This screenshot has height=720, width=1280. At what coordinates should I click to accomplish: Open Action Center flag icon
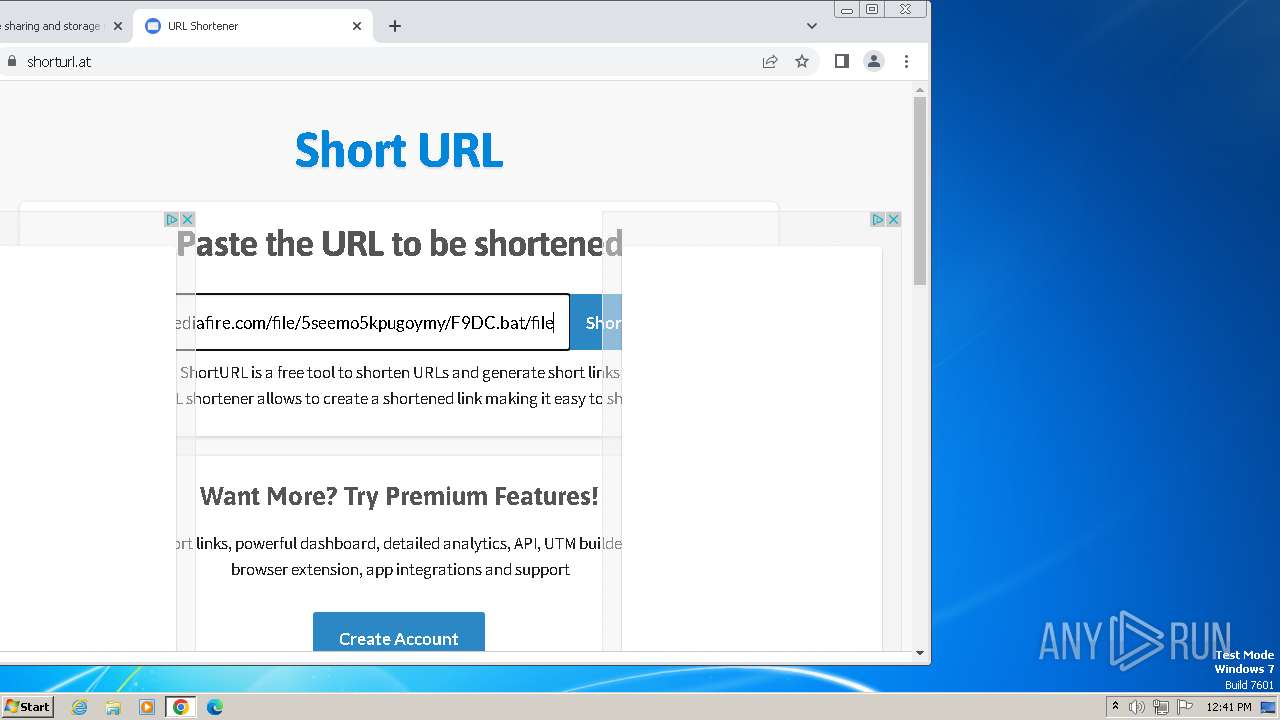(1185, 707)
